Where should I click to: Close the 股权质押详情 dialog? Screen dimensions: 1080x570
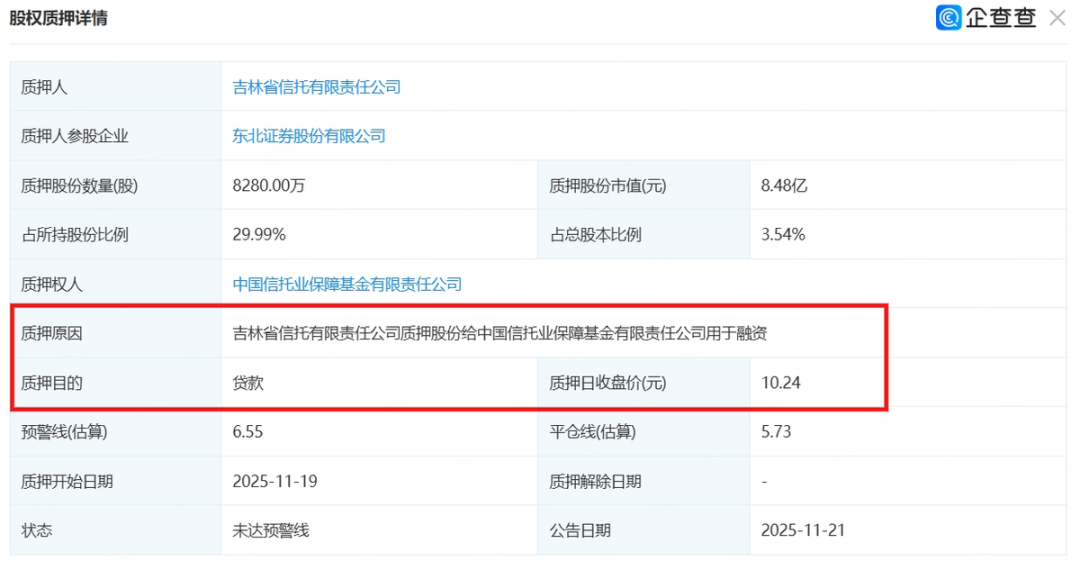(1057, 18)
